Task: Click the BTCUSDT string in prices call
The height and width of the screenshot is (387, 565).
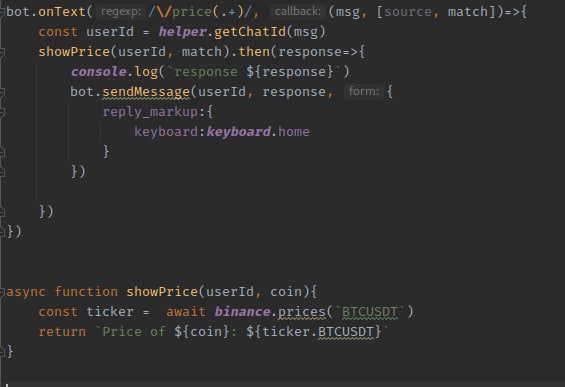Action: pyautogui.click(x=370, y=312)
